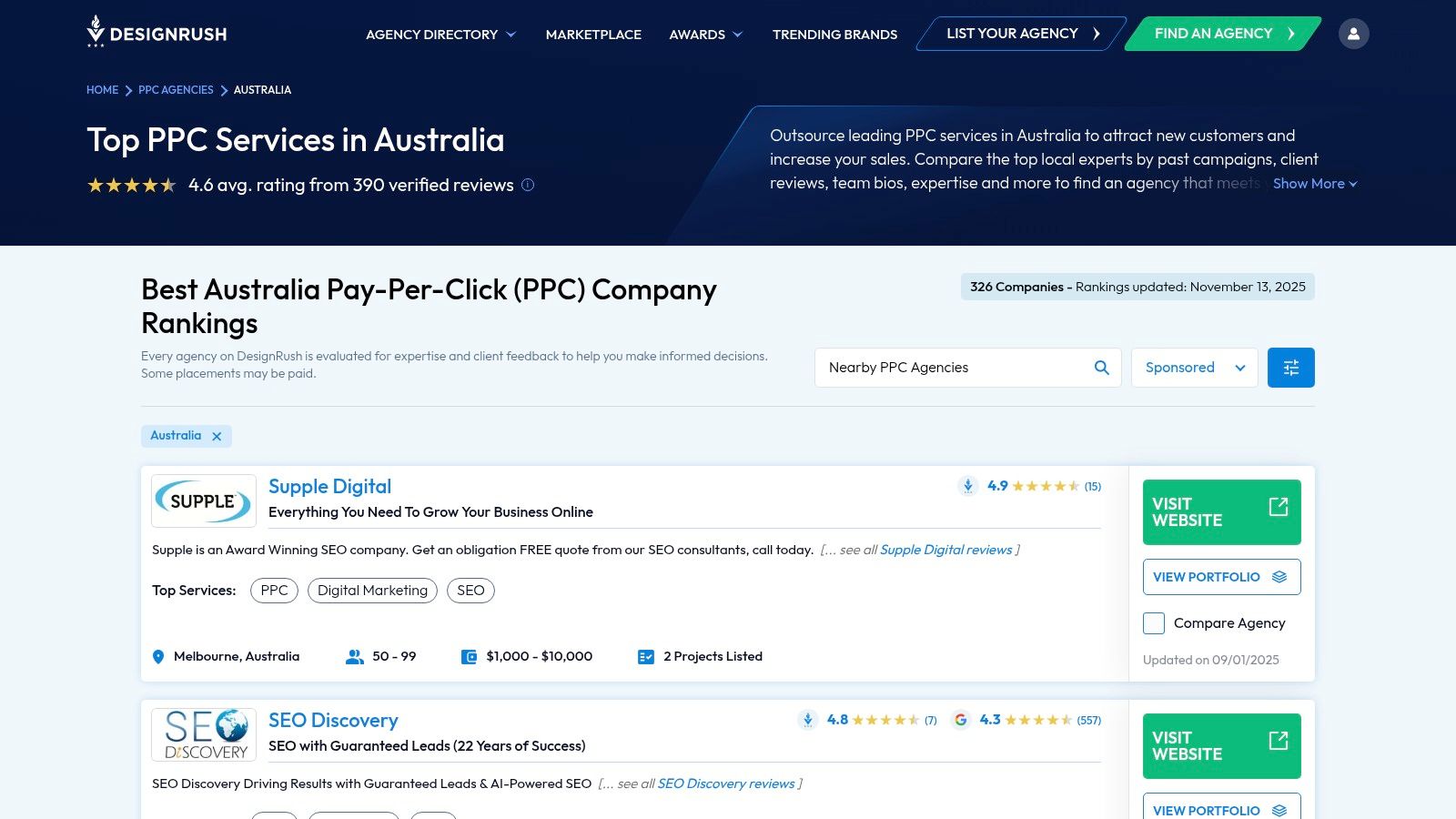Screen dimensions: 1456x819
Task: Go to PPC AGENCIES breadcrumb
Action: pyautogui.click(x=176, y=90)
